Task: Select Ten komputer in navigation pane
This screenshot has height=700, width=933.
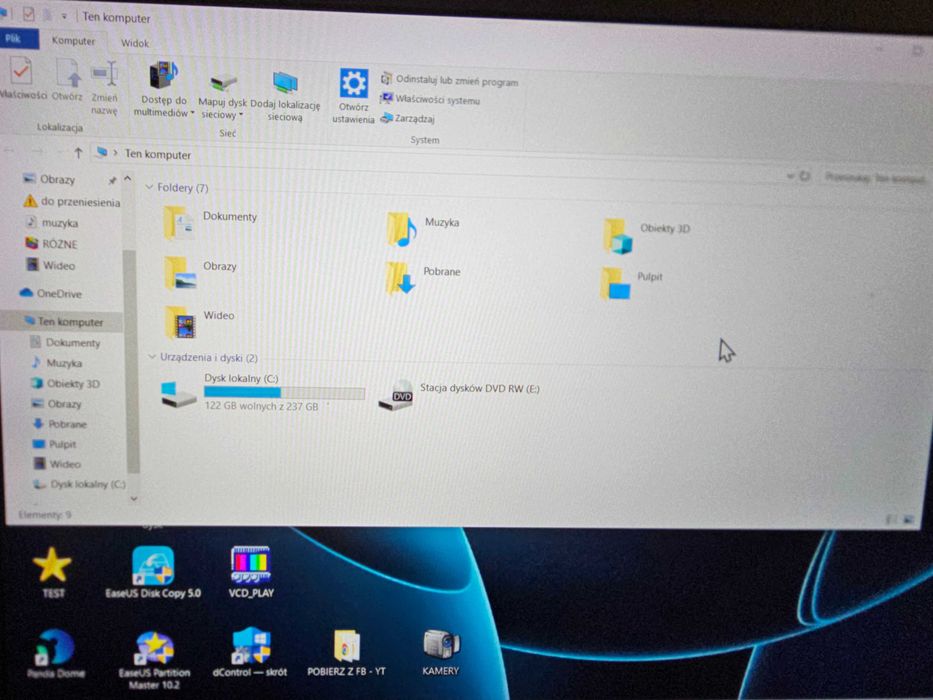Action: (70, 321)
